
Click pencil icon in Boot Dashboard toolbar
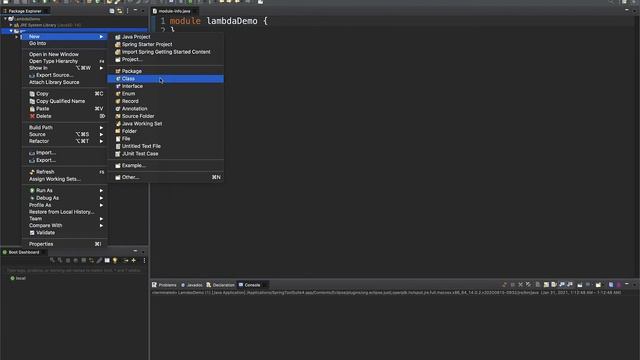point(100,260)
